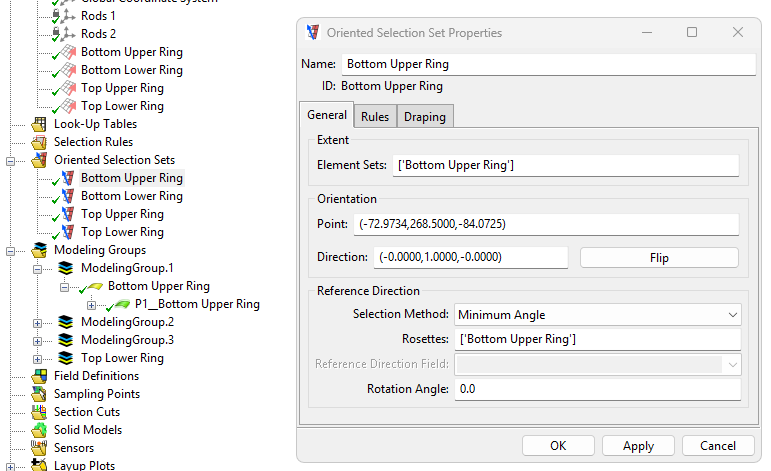Click the Section Cuts icon
Image resolution: width=771 pixels, height=471 pixels.
tap(40, 412)
